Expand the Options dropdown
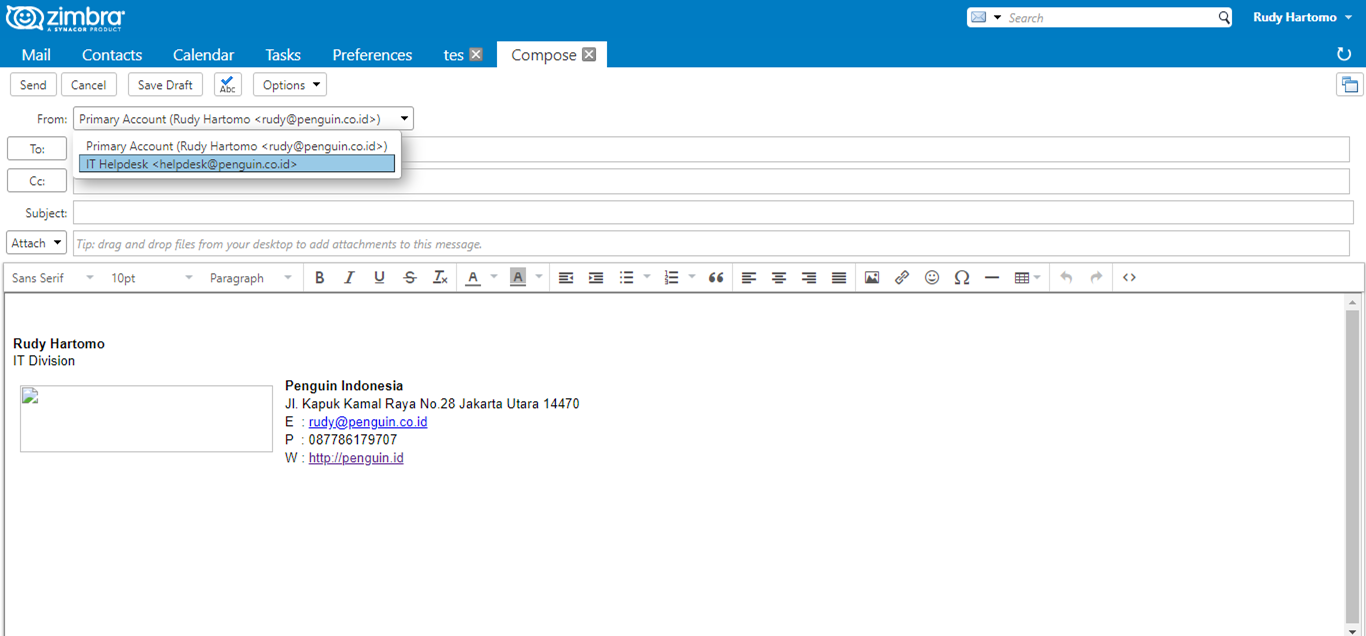This screenshot has height=636, width=1366. 290,85
